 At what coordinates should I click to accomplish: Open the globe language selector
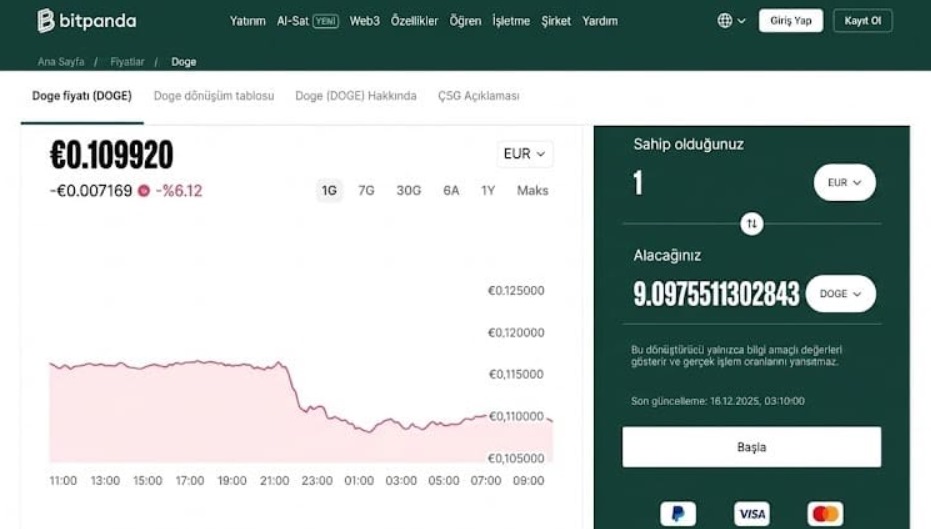pyautogui.click(x=731, y=21)
